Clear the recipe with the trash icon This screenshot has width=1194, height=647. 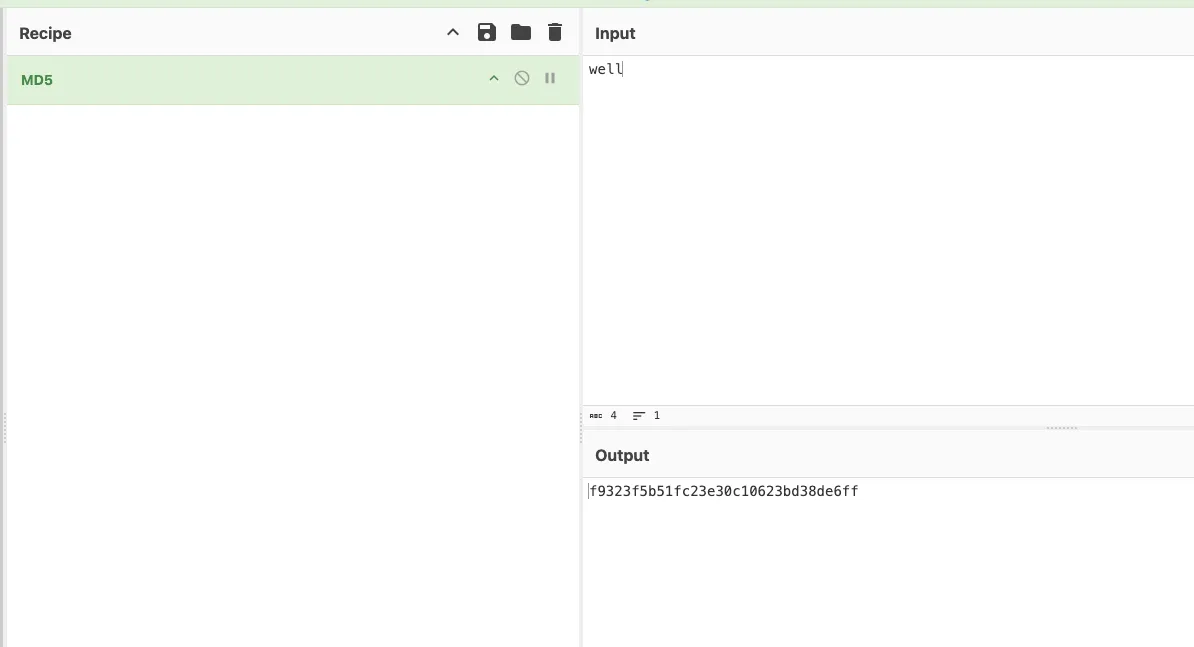point(555,33)
